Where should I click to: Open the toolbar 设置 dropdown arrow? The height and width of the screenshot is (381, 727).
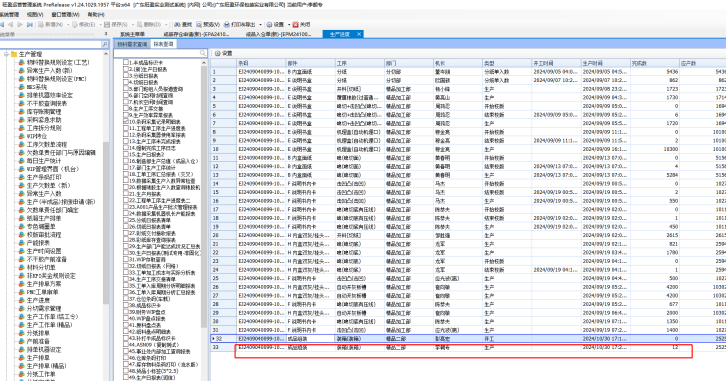coord(289,25)
